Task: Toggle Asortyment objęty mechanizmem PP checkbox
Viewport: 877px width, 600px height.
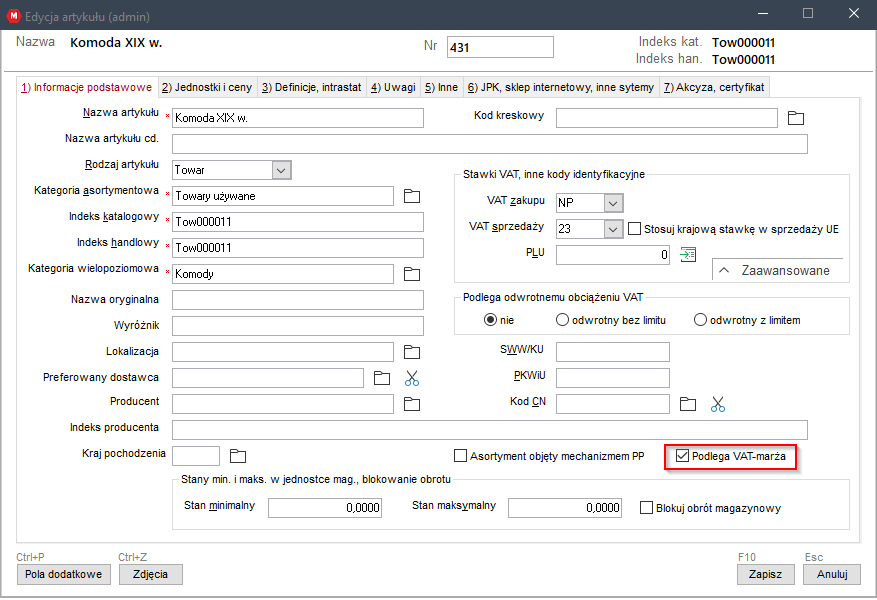Action: (x=460, y=456)
